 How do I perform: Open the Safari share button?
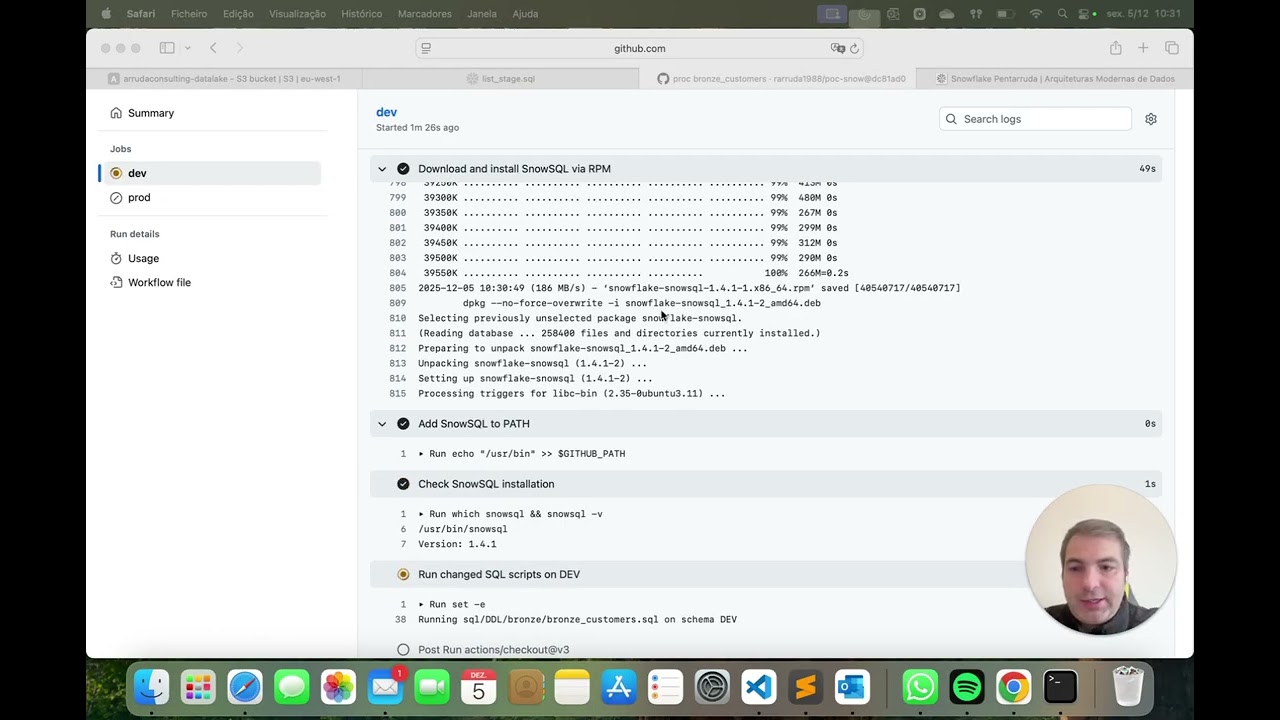click(x=1115, y=48)
